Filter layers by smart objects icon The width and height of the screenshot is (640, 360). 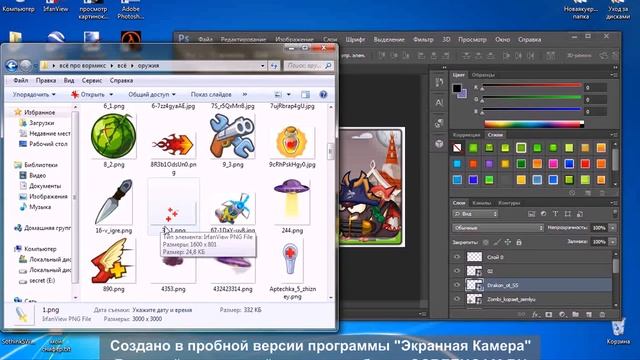click(580, 213)
